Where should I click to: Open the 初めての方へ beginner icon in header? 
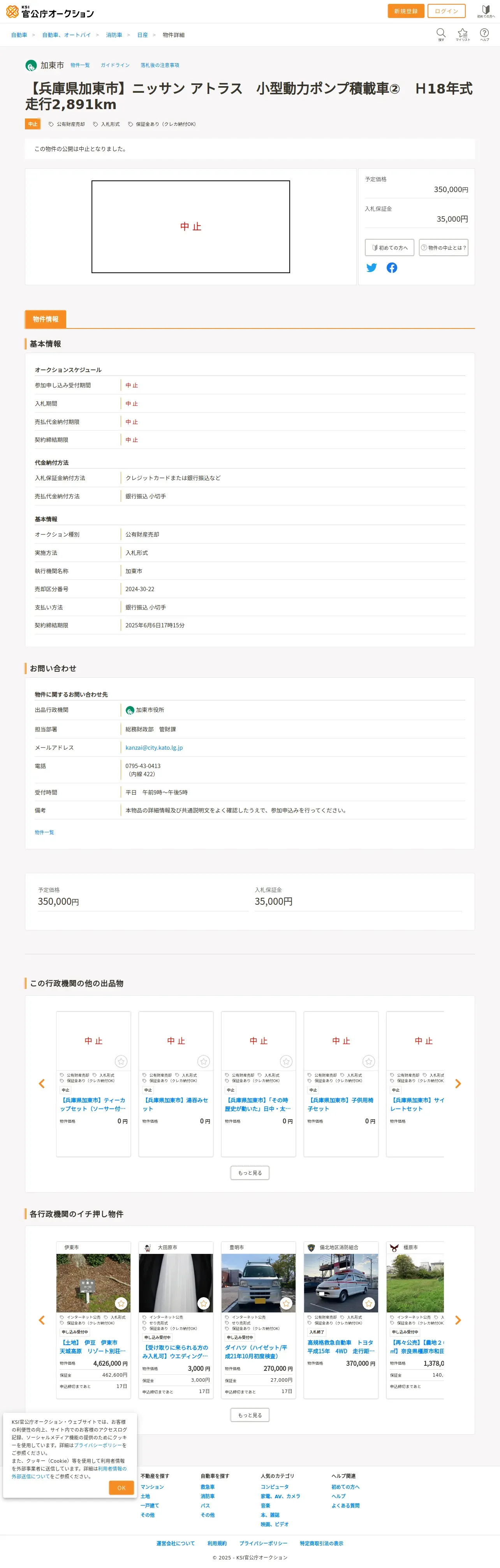[x=486, y=11]
